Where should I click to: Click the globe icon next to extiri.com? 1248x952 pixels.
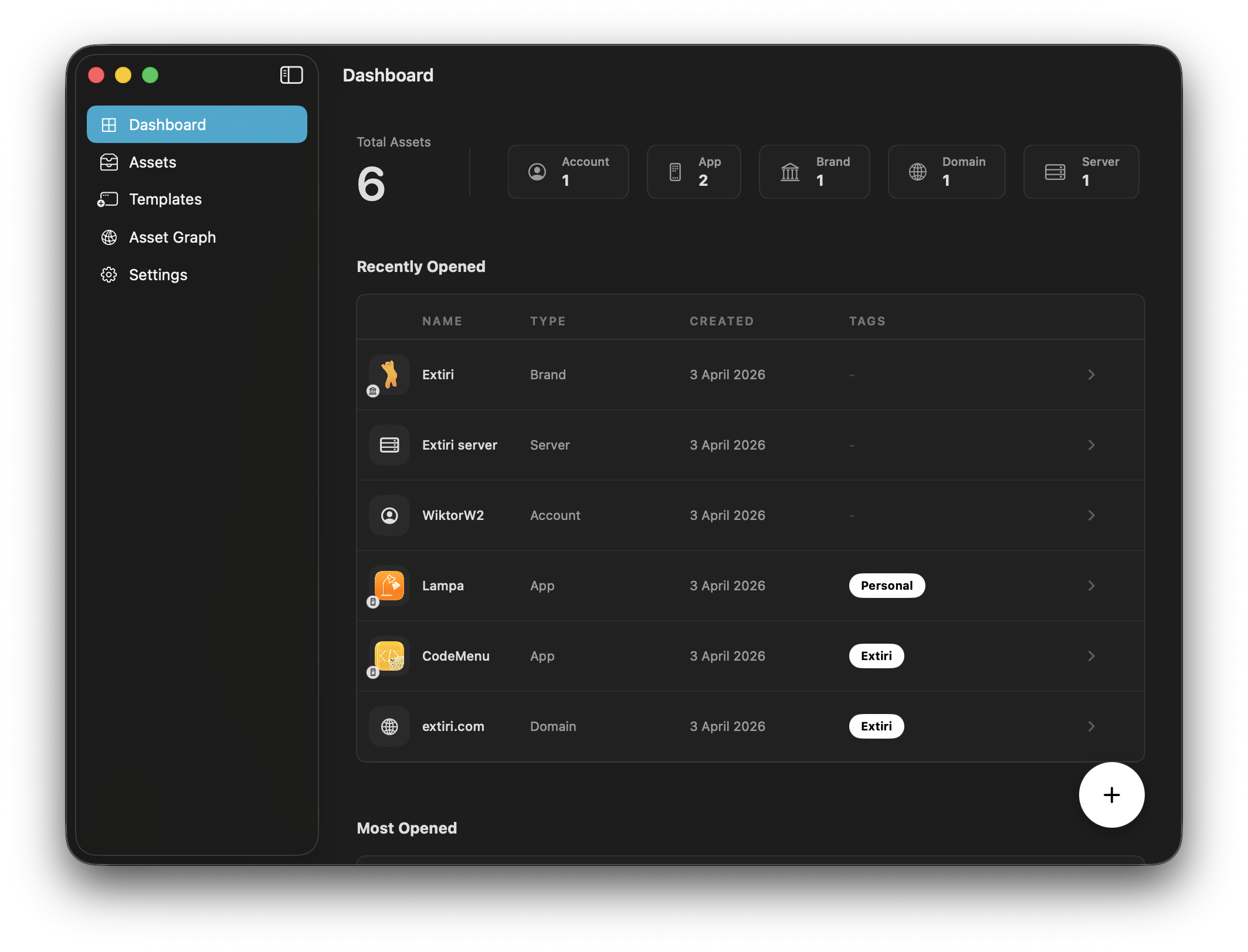pos(389,726)
